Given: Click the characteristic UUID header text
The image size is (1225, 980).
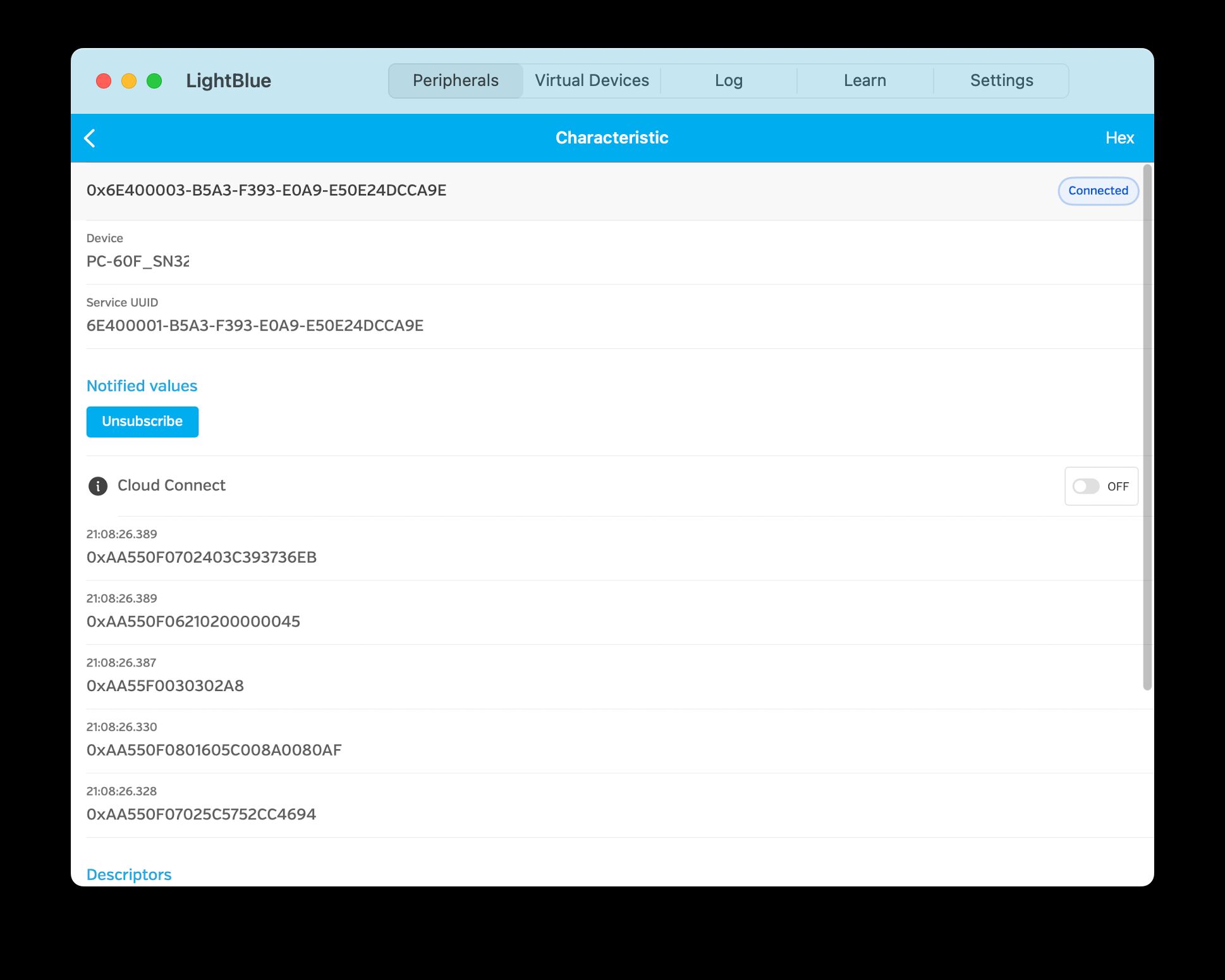Looking at the screenshot, I should click(x=266, y=190).
